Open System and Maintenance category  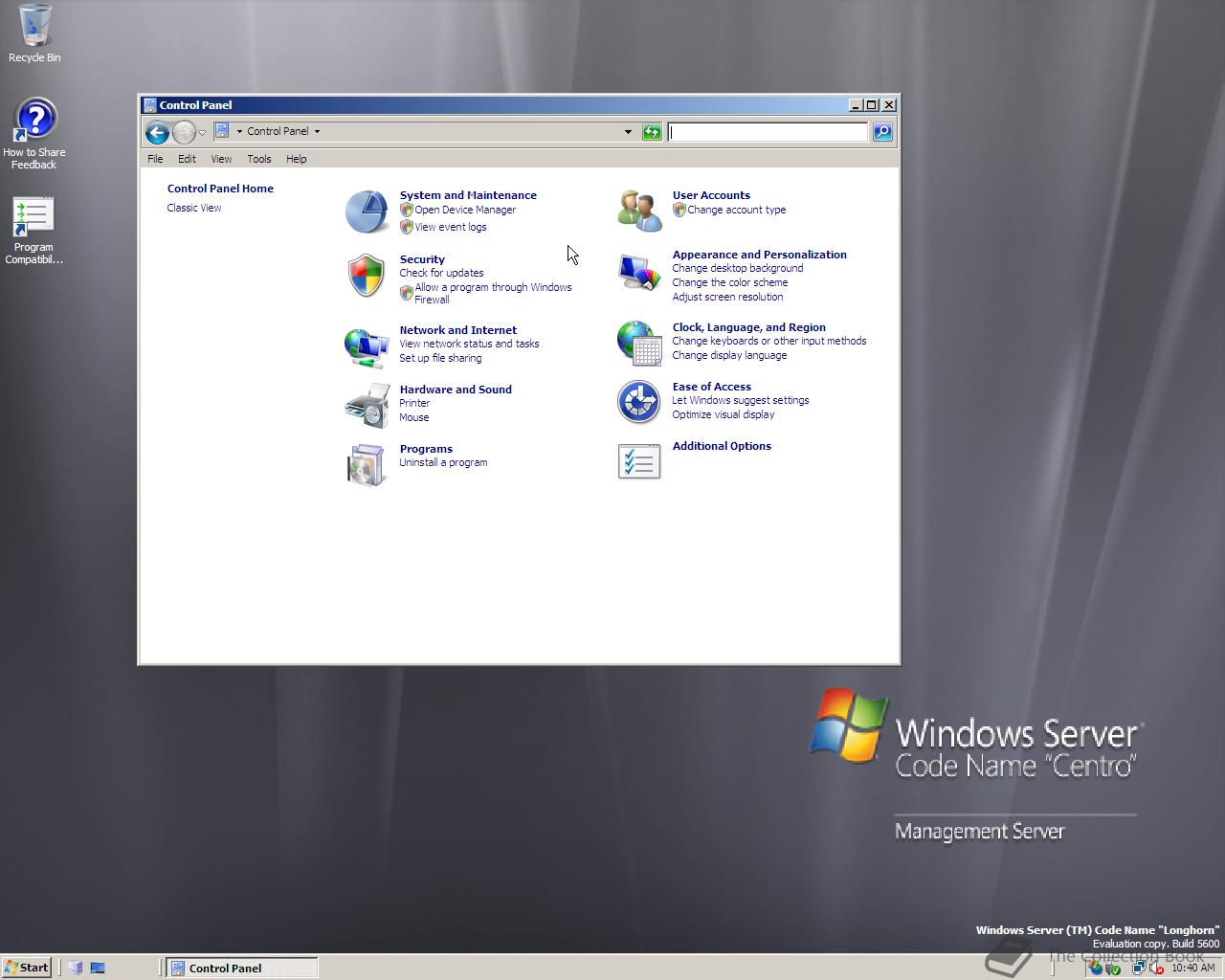[468, 195]
